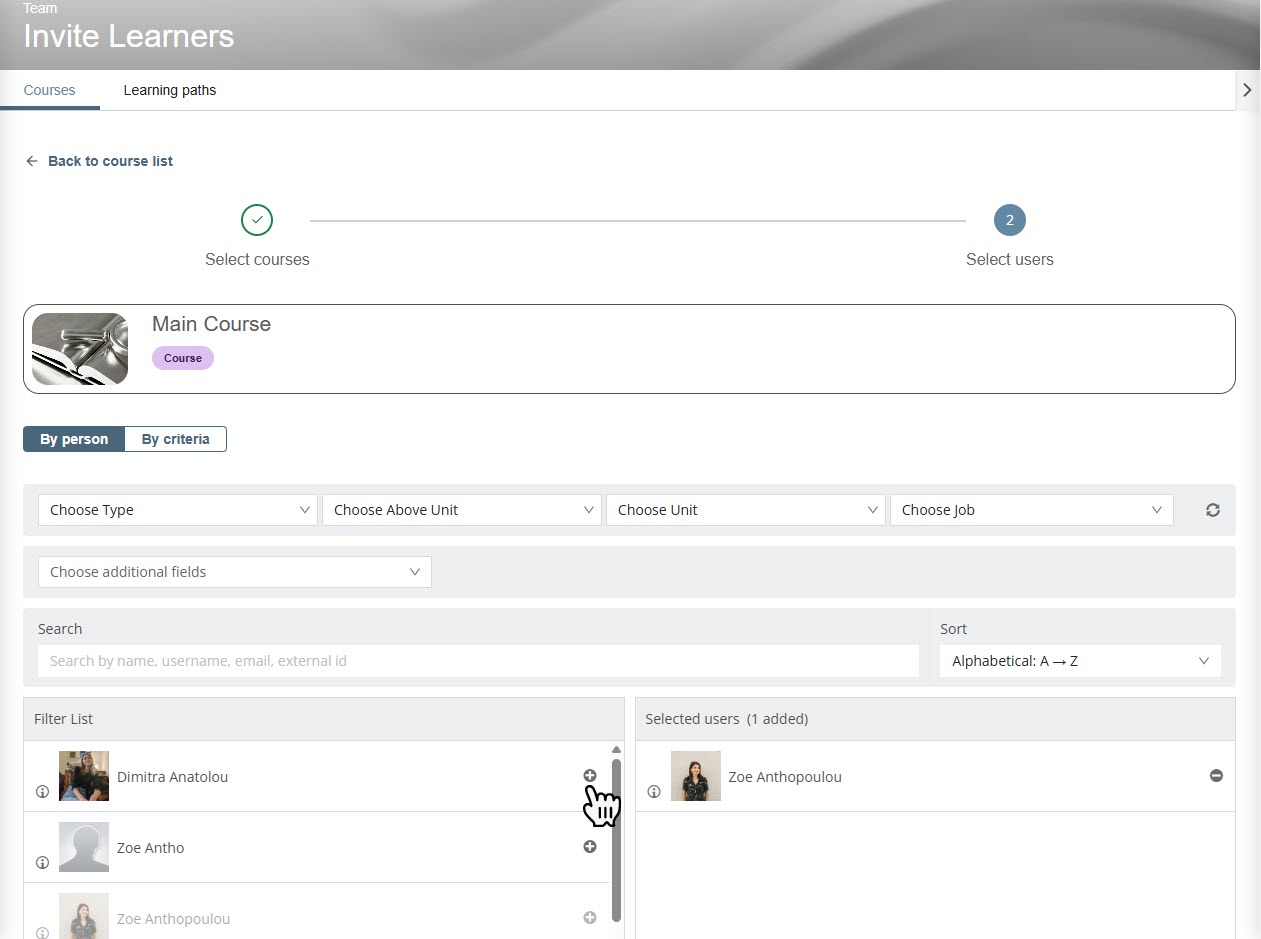Open the Sort Alphabetical A to Z dropdown

click(1079, 661)
